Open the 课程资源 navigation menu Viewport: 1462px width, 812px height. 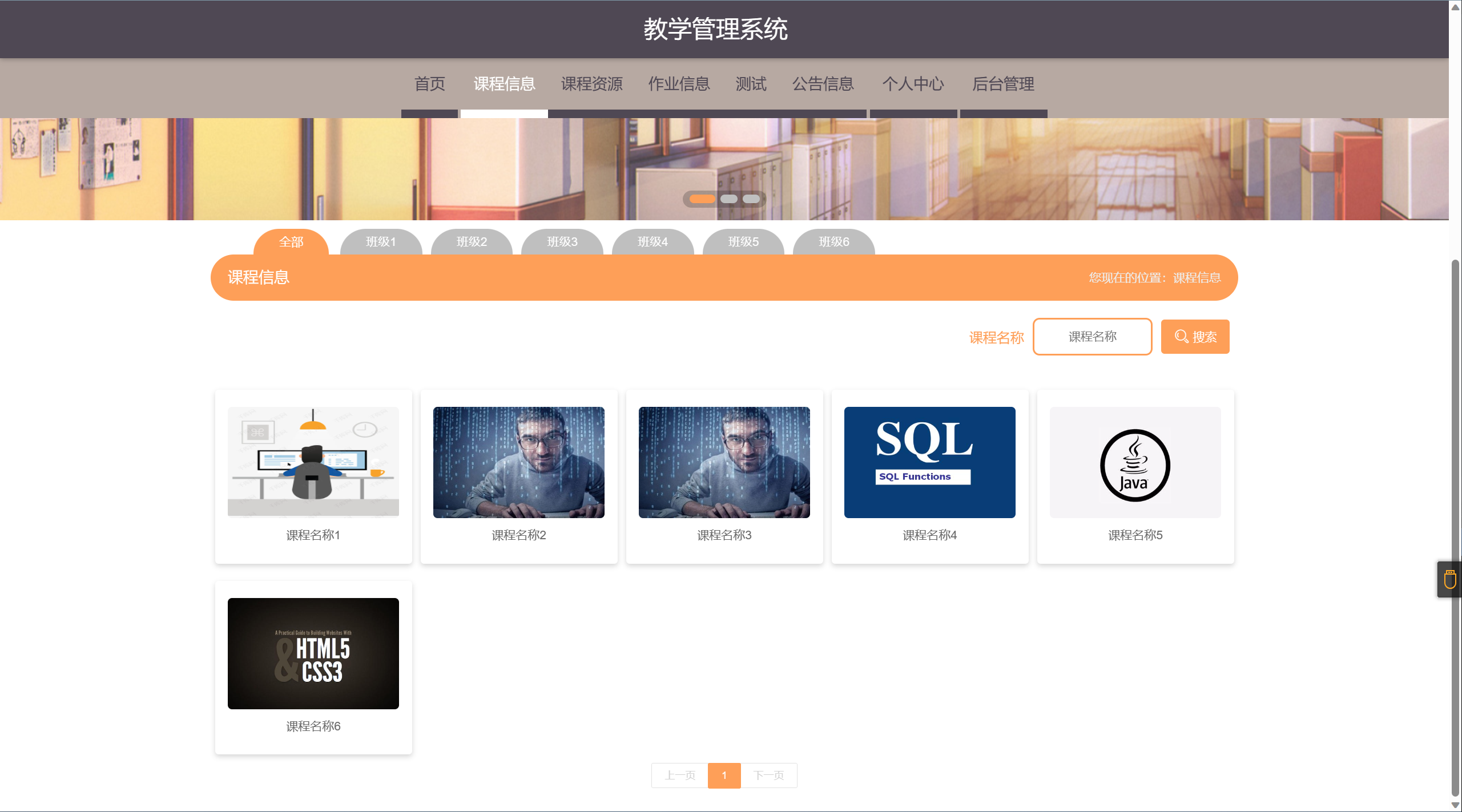(x=591, y=84)
